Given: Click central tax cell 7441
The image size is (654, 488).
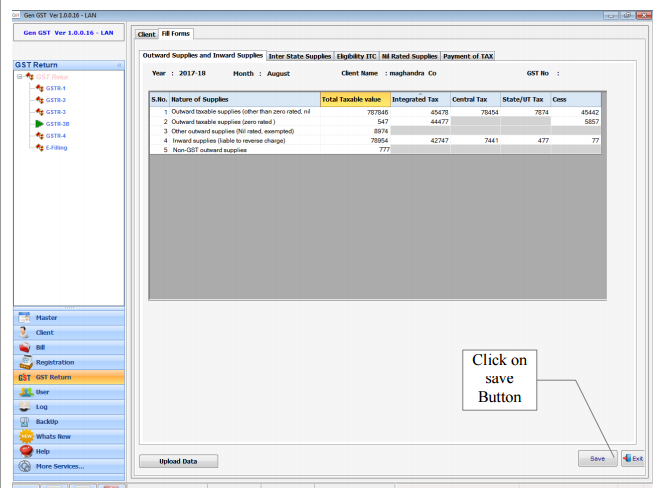Looking at the screenshot, I should click(x=475, y=141).
